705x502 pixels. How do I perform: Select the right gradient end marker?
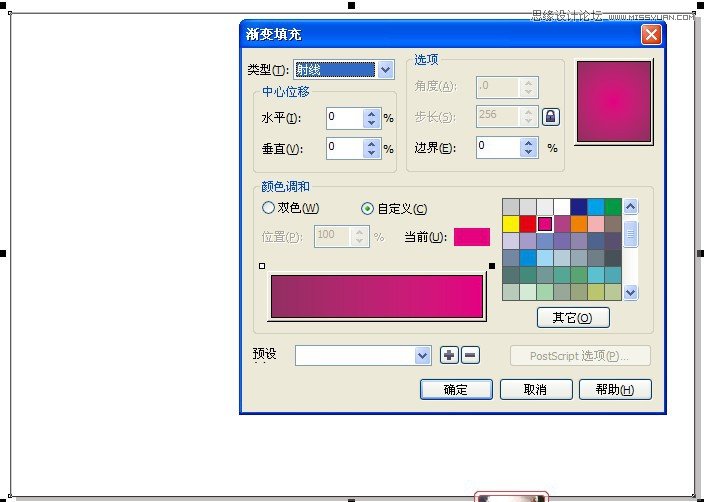pos(491,266)
